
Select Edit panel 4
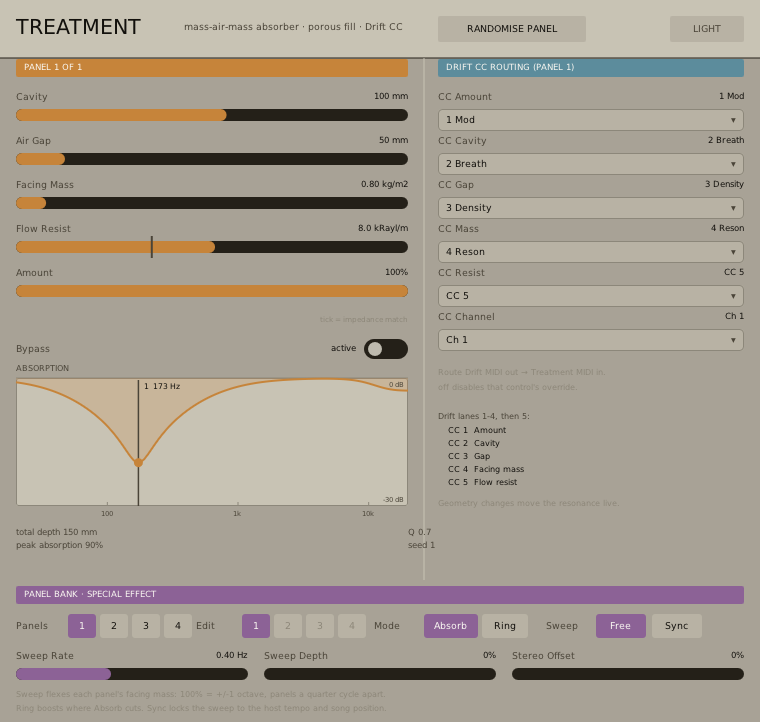(352, 626)
